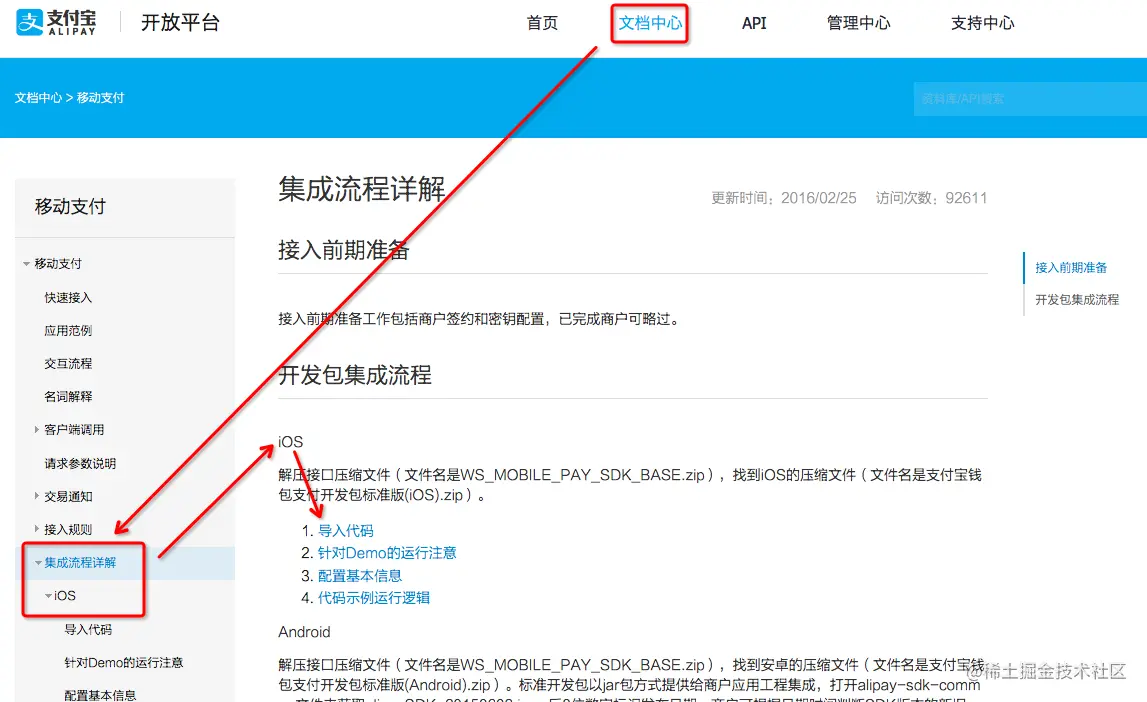Open the API nav item

753,23
